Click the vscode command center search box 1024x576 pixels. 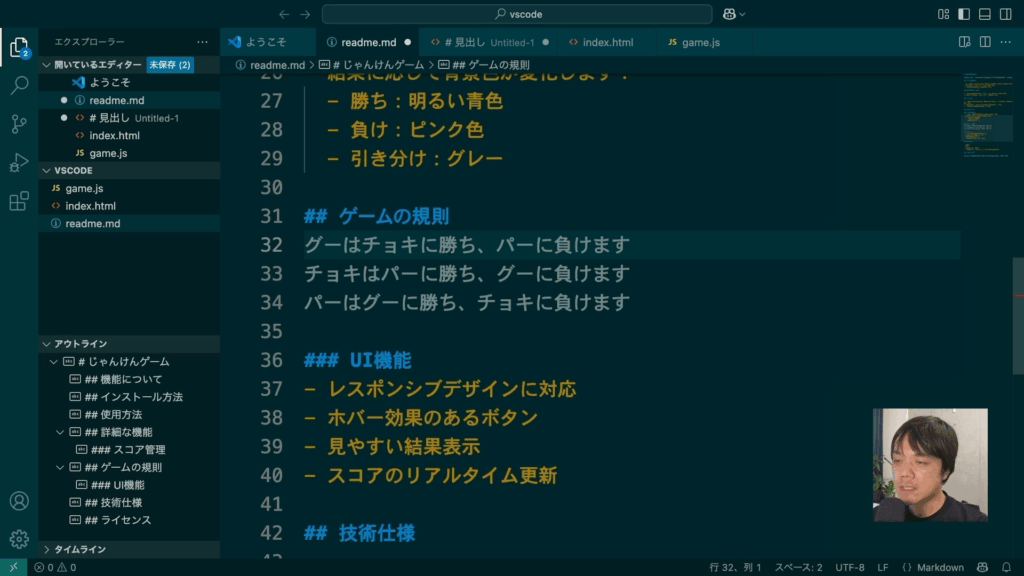[x=517, y=14]
